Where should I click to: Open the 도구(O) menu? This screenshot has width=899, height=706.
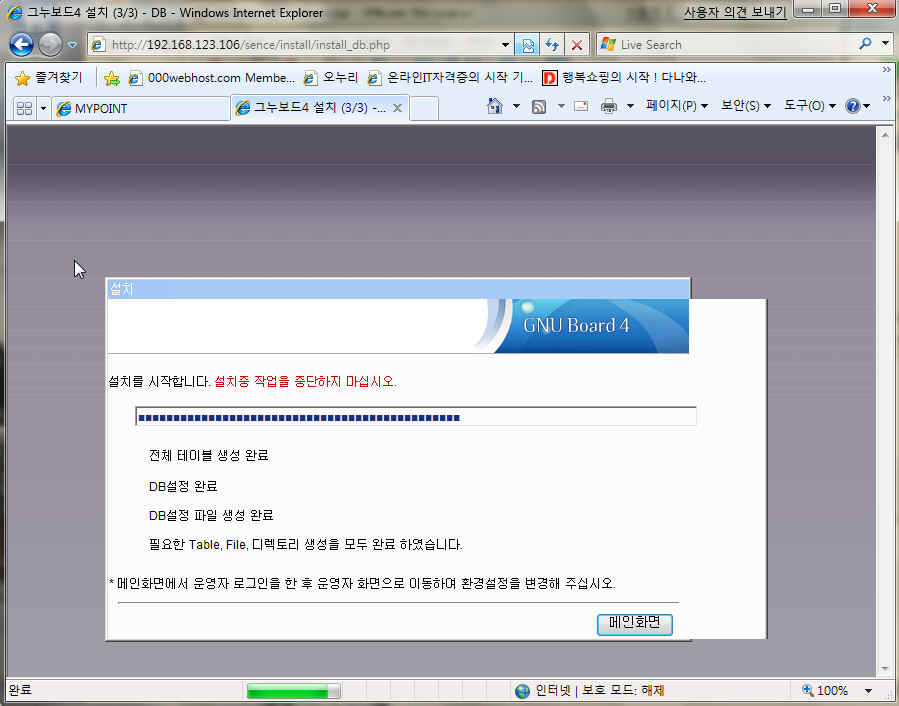coord(810,106)
